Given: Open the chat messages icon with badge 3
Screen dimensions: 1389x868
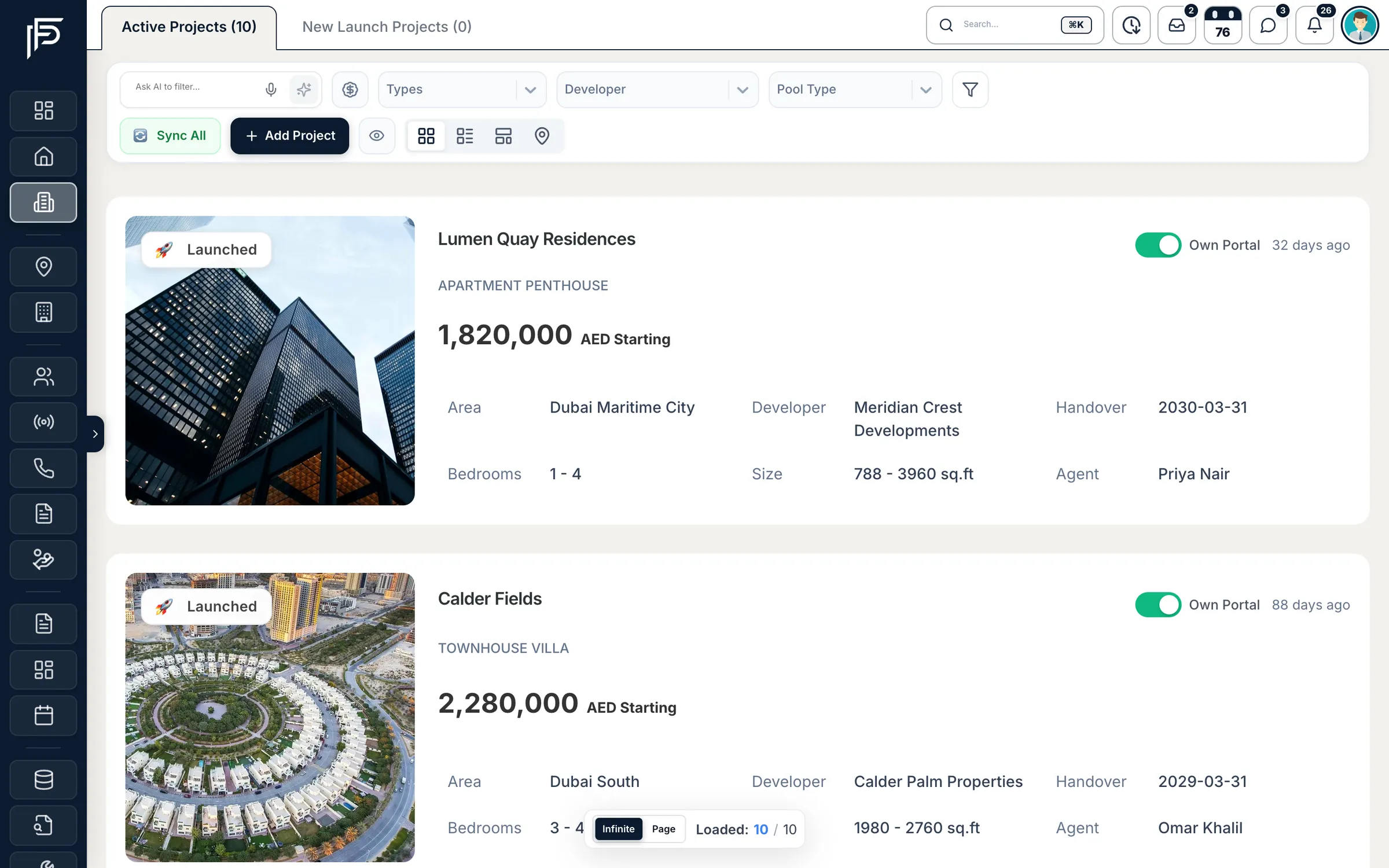Looking at the screenshot, I should [x=1267, y=25].
